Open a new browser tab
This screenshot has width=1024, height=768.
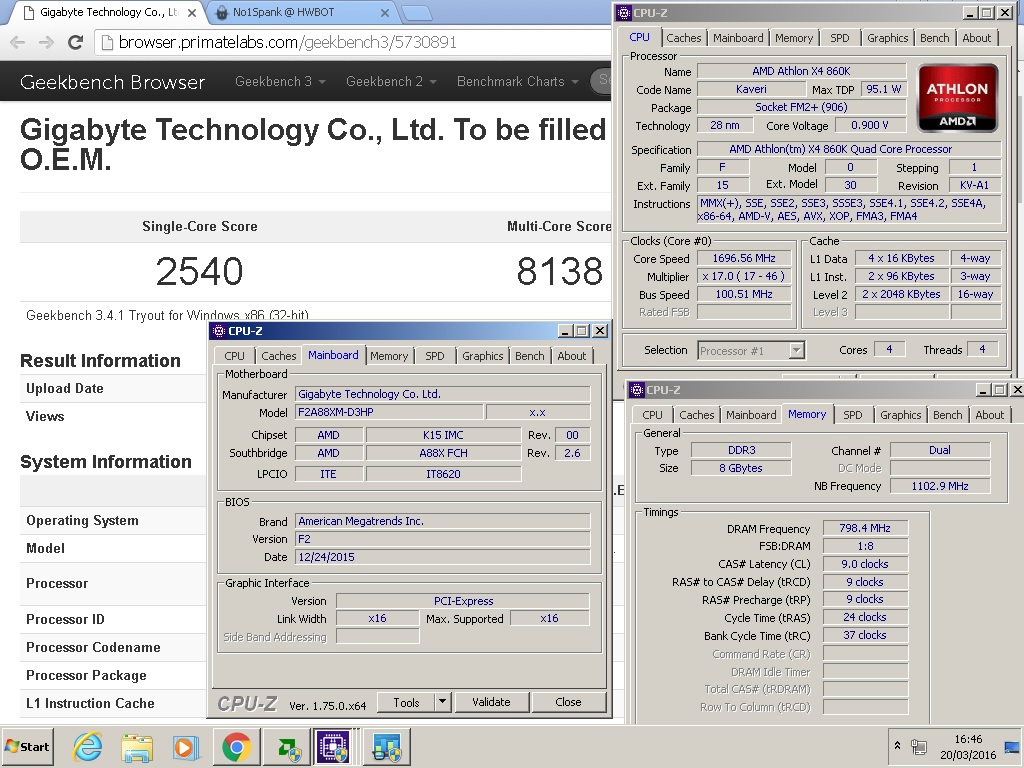point(416,13)
